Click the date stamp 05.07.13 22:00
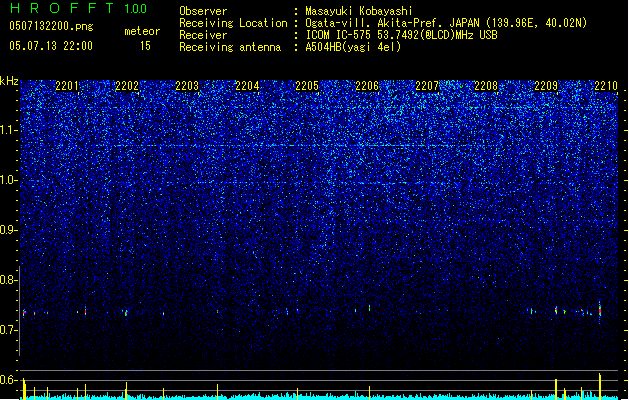Screen dimensions: 629x400 [51, 46]
